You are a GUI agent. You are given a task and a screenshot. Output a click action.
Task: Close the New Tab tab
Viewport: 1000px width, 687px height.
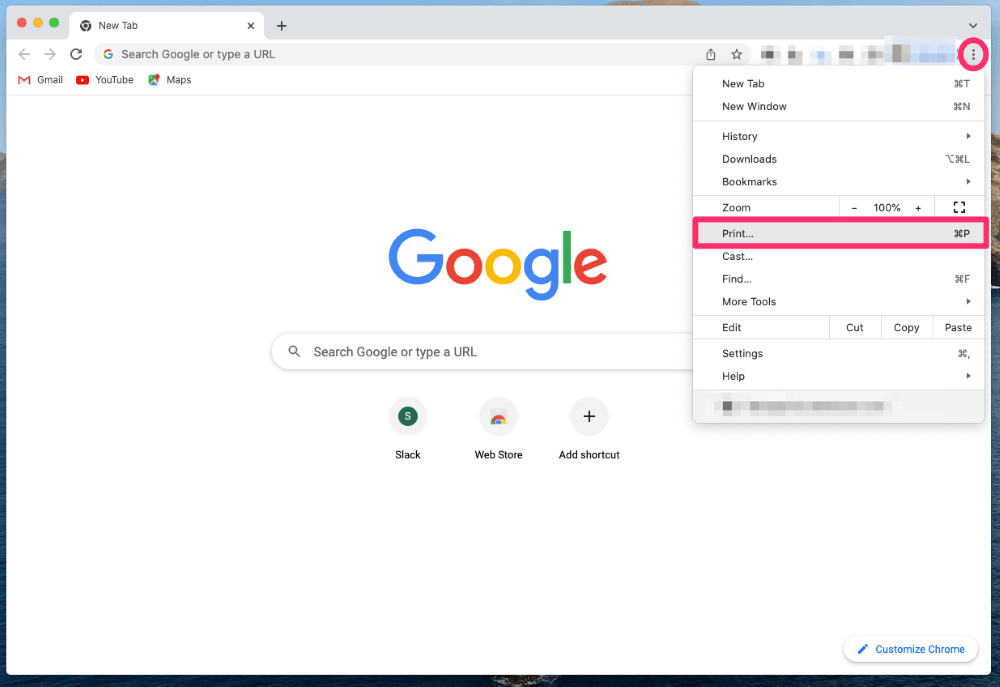[251, 26]
